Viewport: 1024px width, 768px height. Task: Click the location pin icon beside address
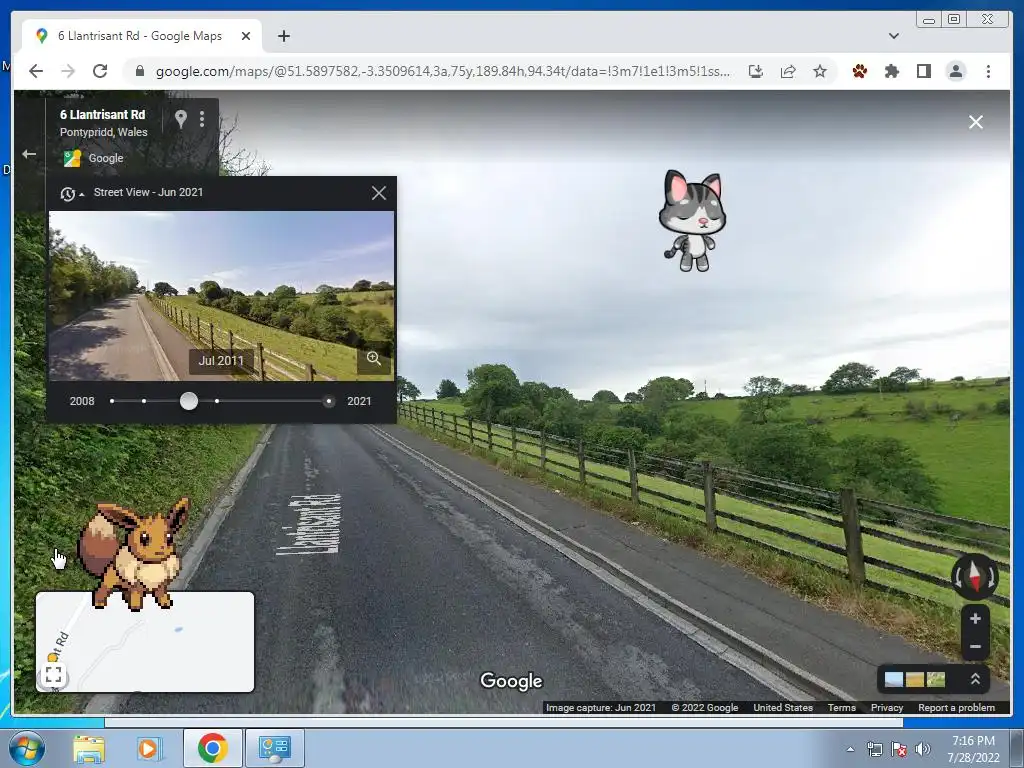pyautogui.click(x=181, y=118)
